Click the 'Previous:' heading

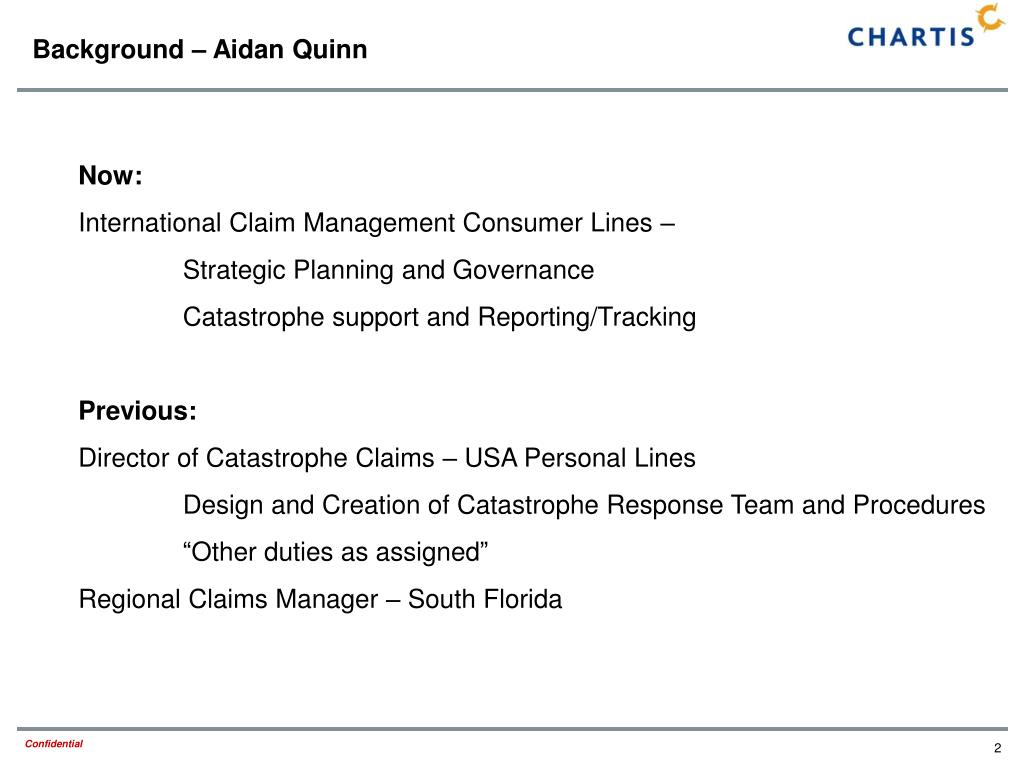[138, 411]
